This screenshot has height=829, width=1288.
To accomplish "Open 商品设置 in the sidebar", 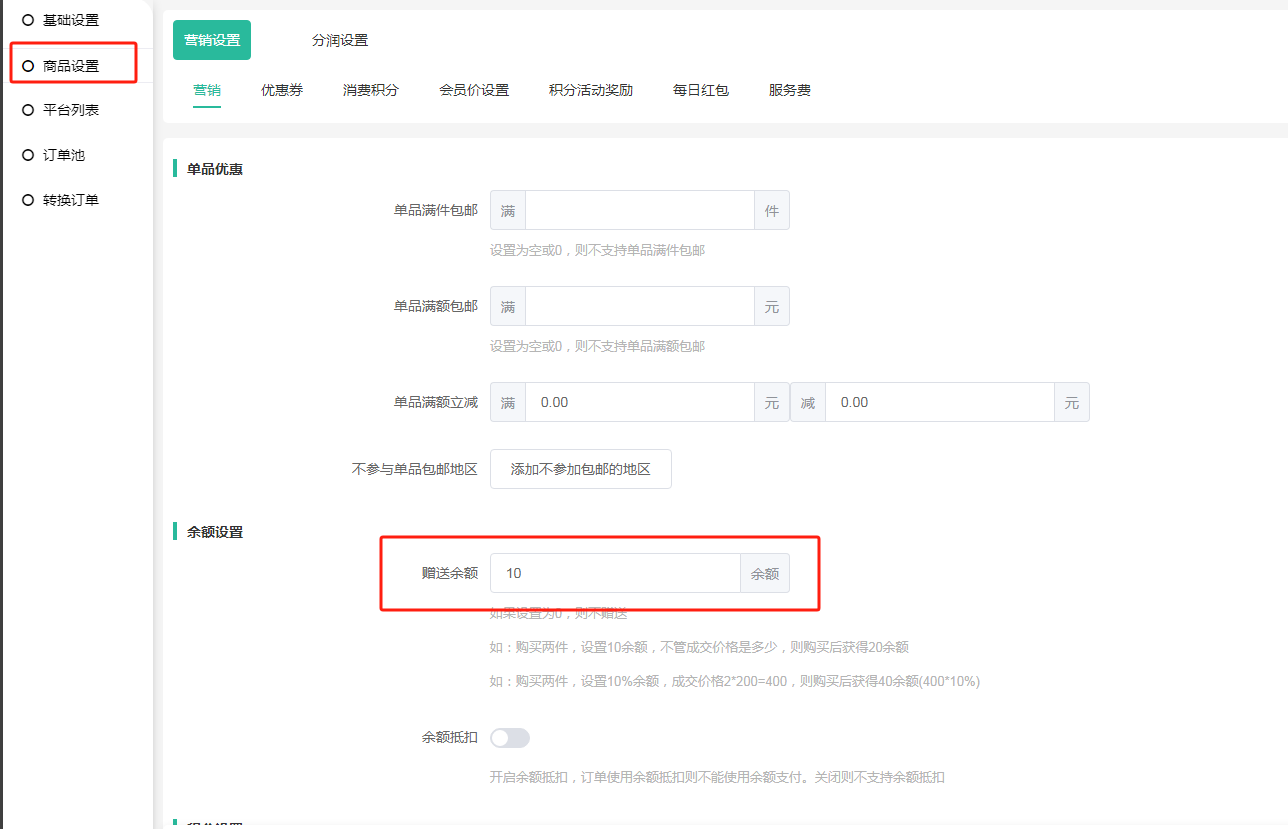I will (70, 66).
